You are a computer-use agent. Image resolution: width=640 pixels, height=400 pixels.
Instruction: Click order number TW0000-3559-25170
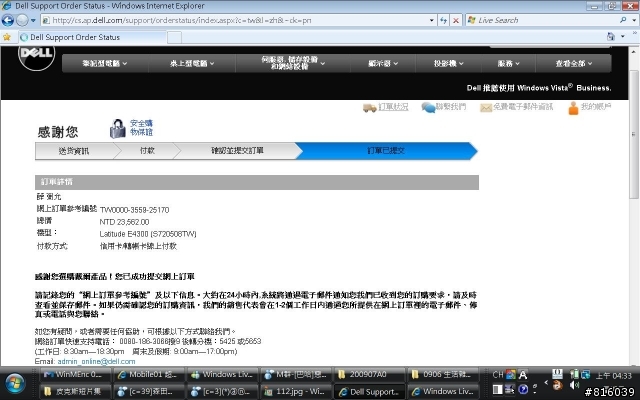point(134,210)
